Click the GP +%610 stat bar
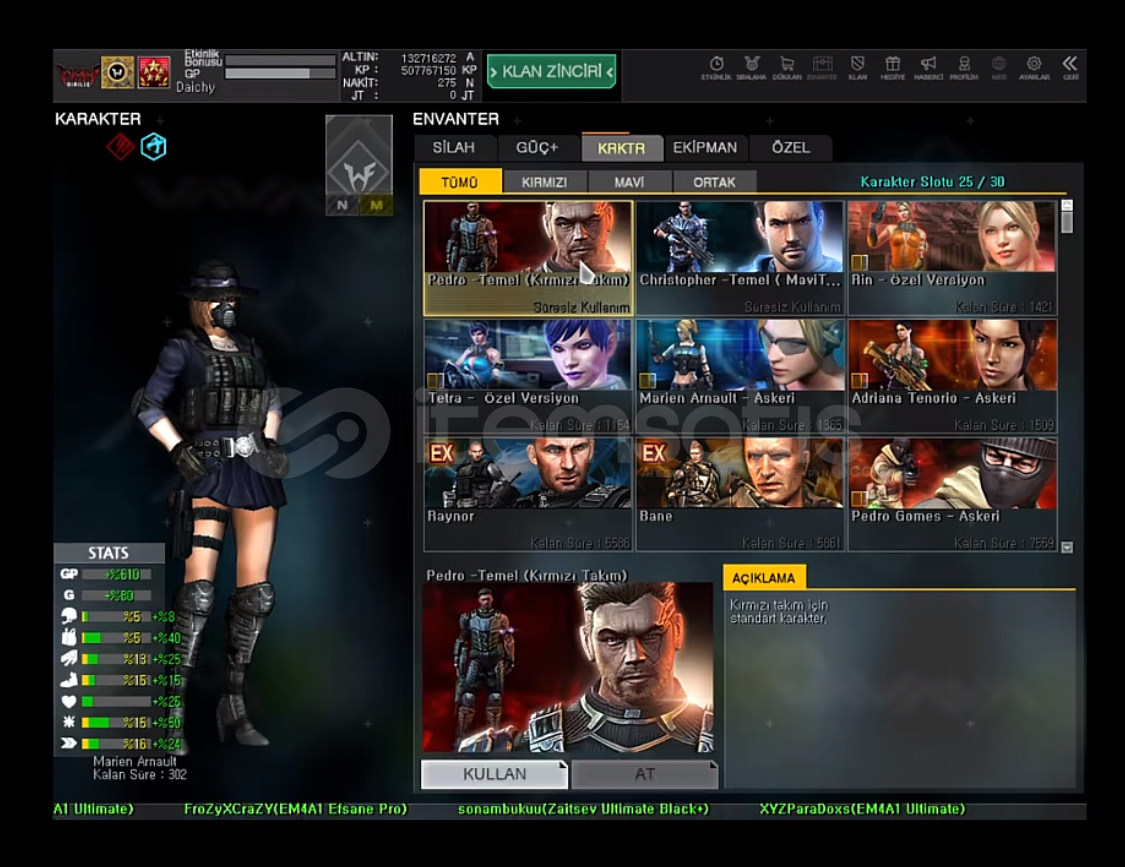Image resolution: width=1125 pixels, height=867 pixels. 117,574
